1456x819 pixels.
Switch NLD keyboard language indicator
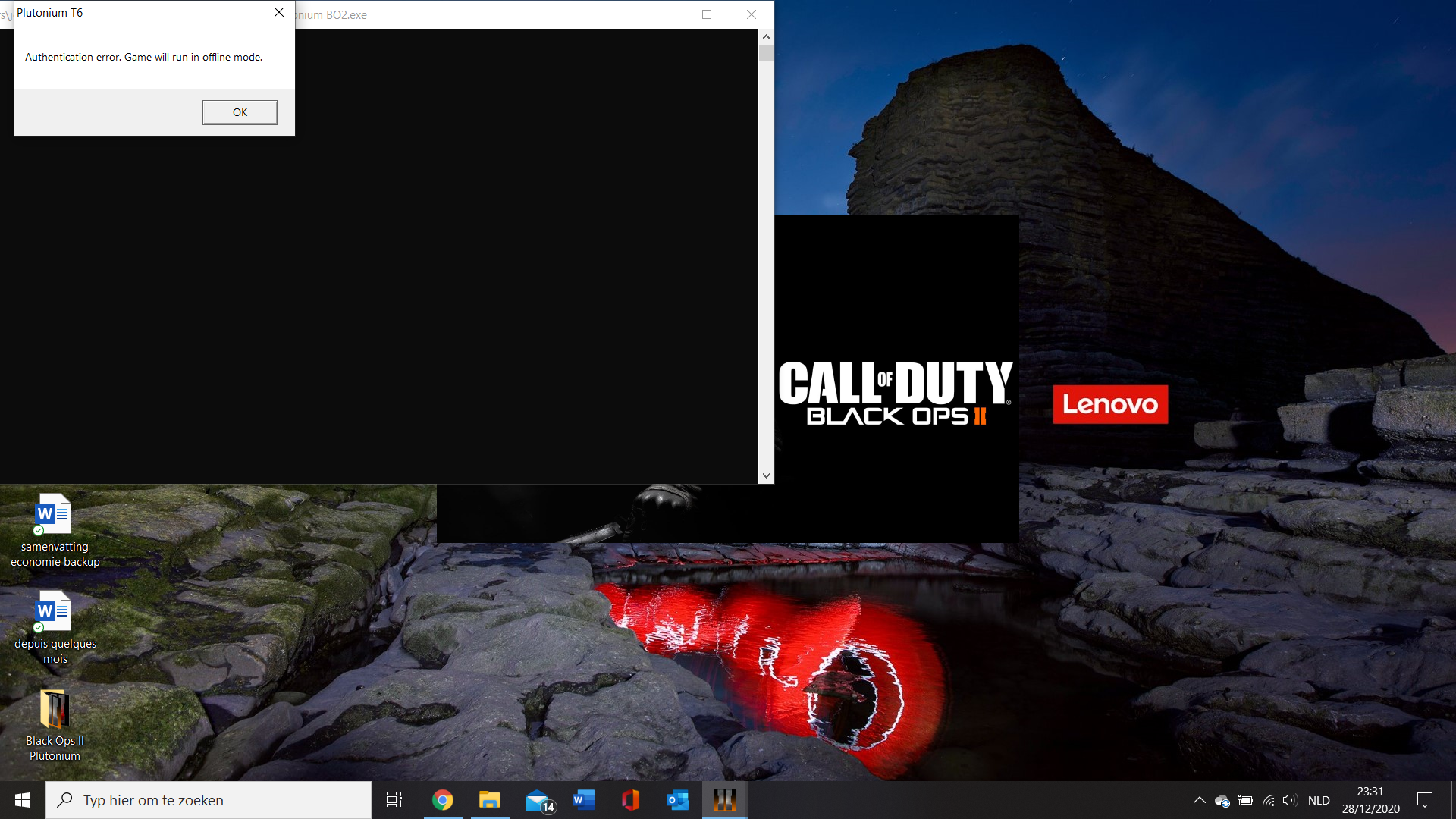pos(1319,800)
